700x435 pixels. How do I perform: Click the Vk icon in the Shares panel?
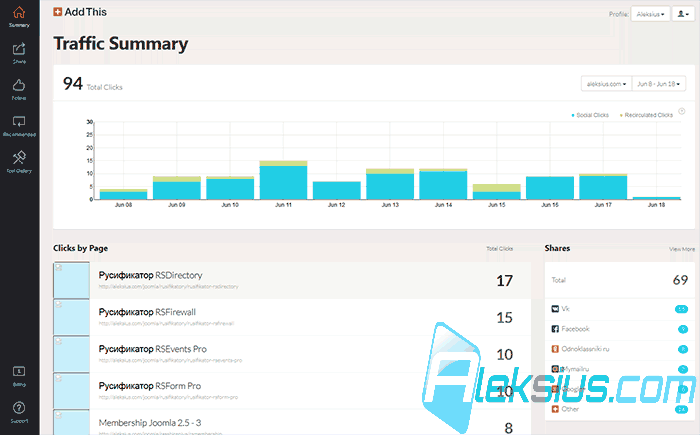coord(555,309)
